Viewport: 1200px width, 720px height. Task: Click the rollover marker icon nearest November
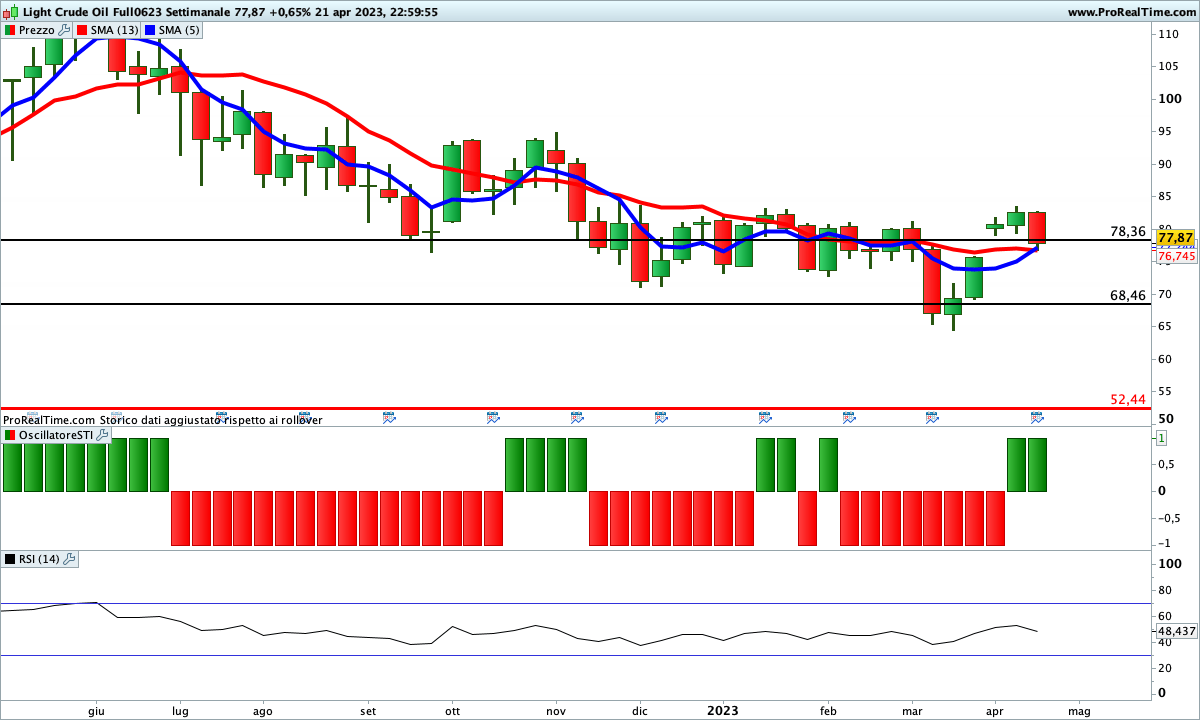577,417
